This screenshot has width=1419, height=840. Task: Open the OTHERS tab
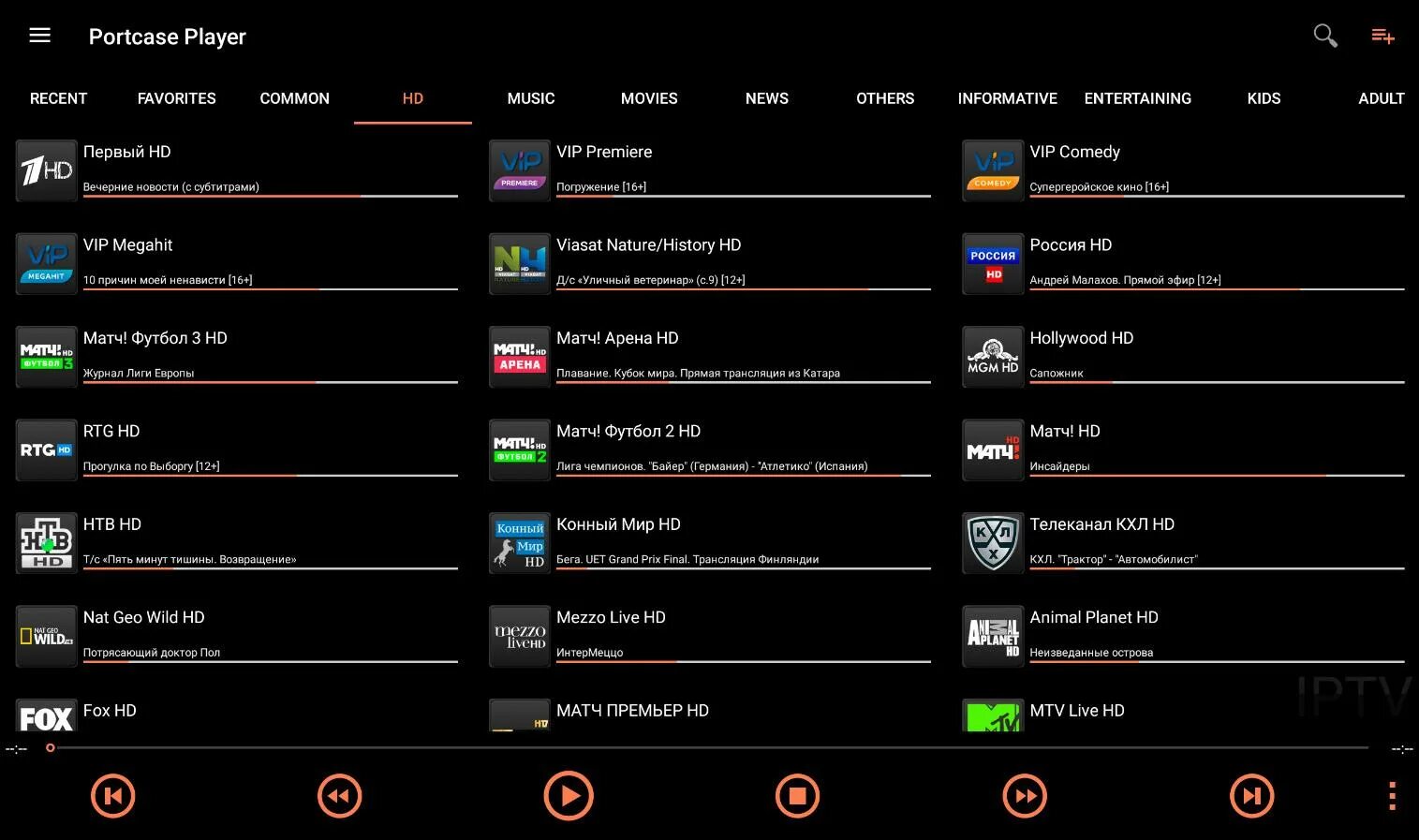[885, 98]
